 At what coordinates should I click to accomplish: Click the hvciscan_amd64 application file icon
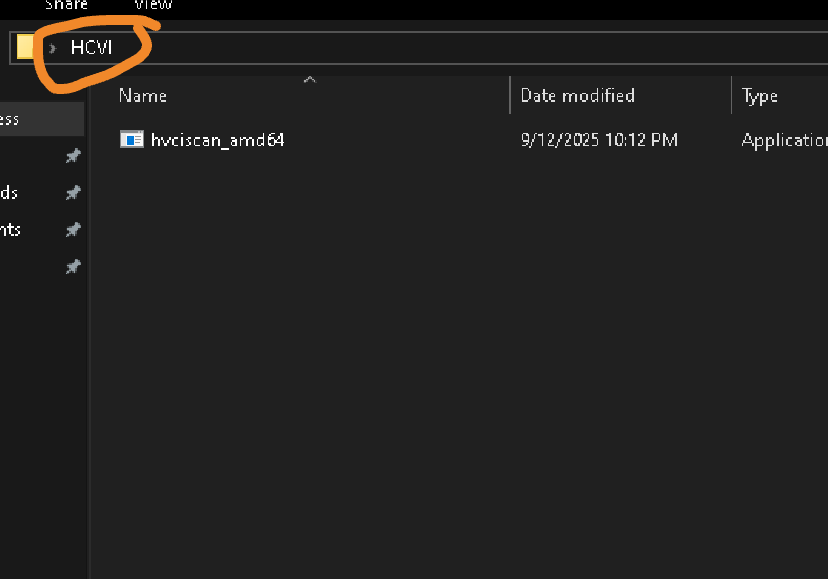click(131, 139)
